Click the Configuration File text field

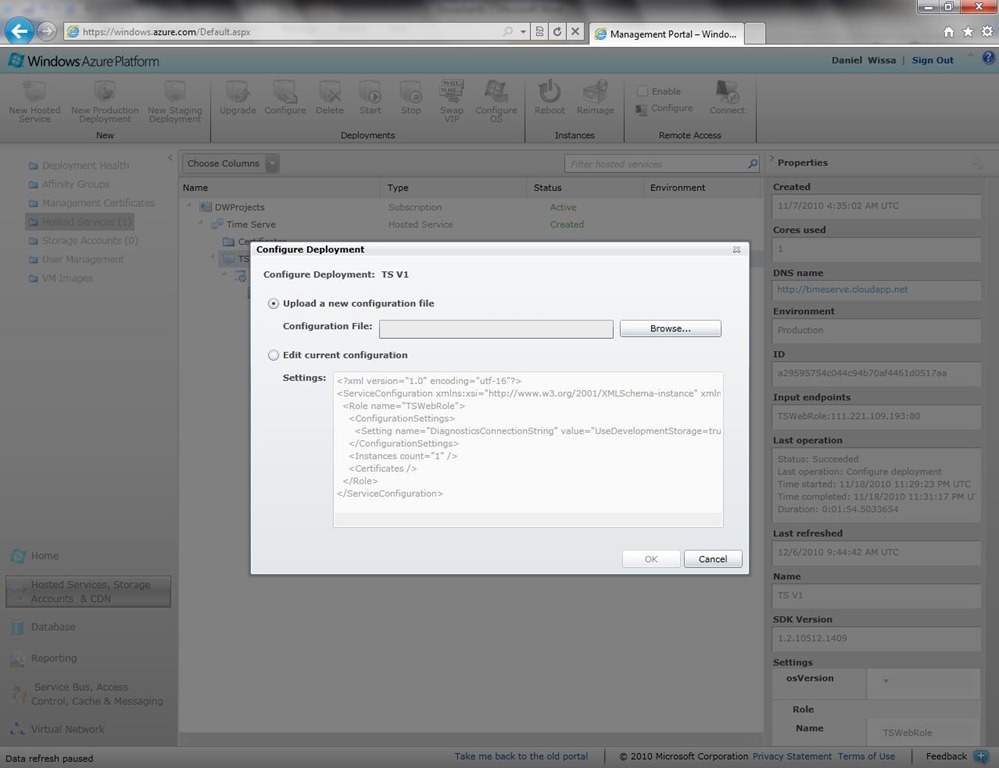(495, 329)
